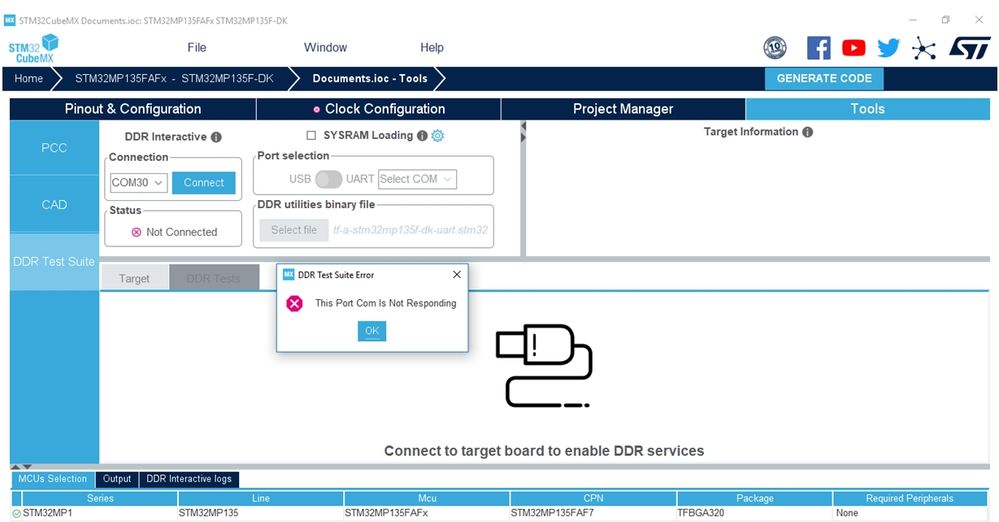Switch to MCUs Selection bottom tab
The height and width of the screenshot is (522, 999).
(x=52, y=479)
